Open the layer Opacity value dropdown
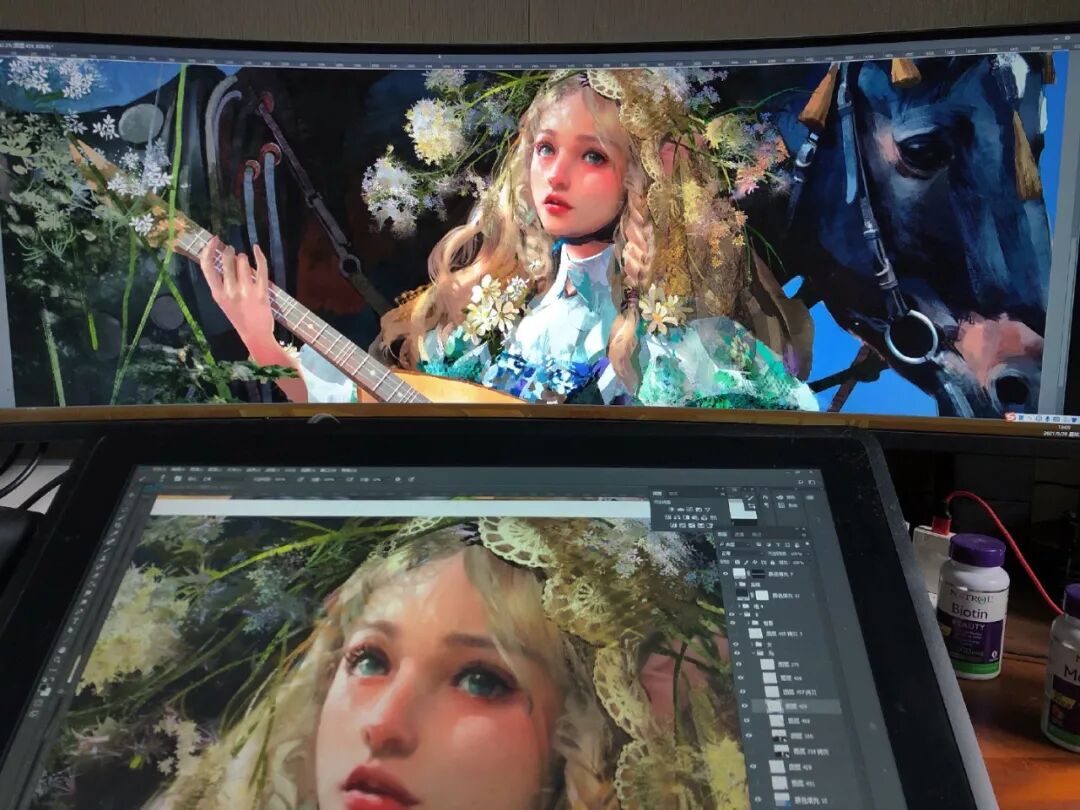 [x=809, y=554]
